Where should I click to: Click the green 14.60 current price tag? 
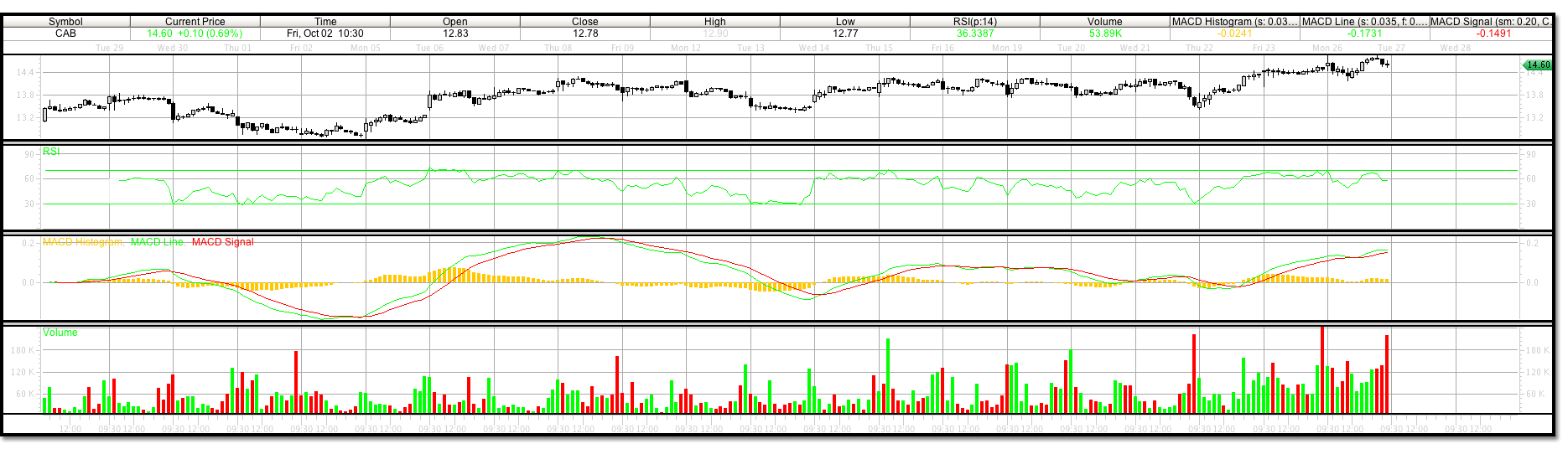point(1538,65)
